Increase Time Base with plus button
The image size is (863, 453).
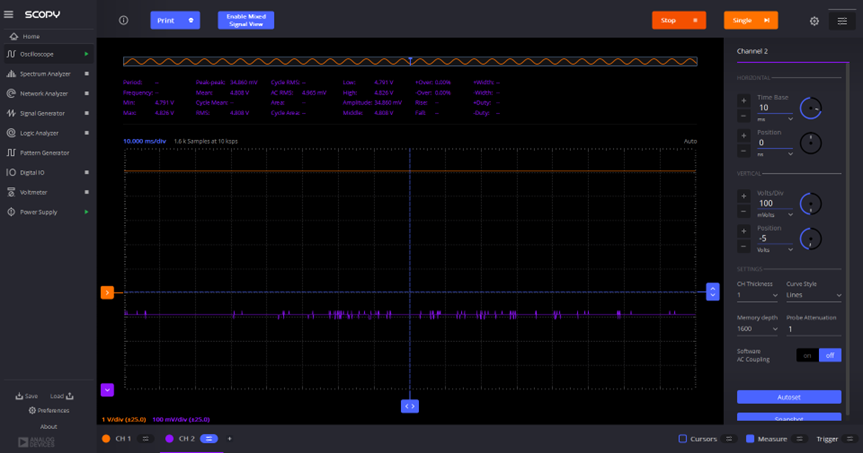coord(744,101)
